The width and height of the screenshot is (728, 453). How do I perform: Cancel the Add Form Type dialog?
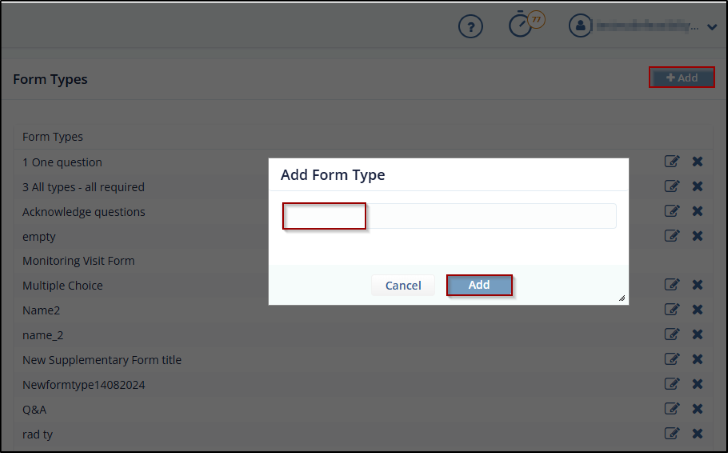click(403, 285)
